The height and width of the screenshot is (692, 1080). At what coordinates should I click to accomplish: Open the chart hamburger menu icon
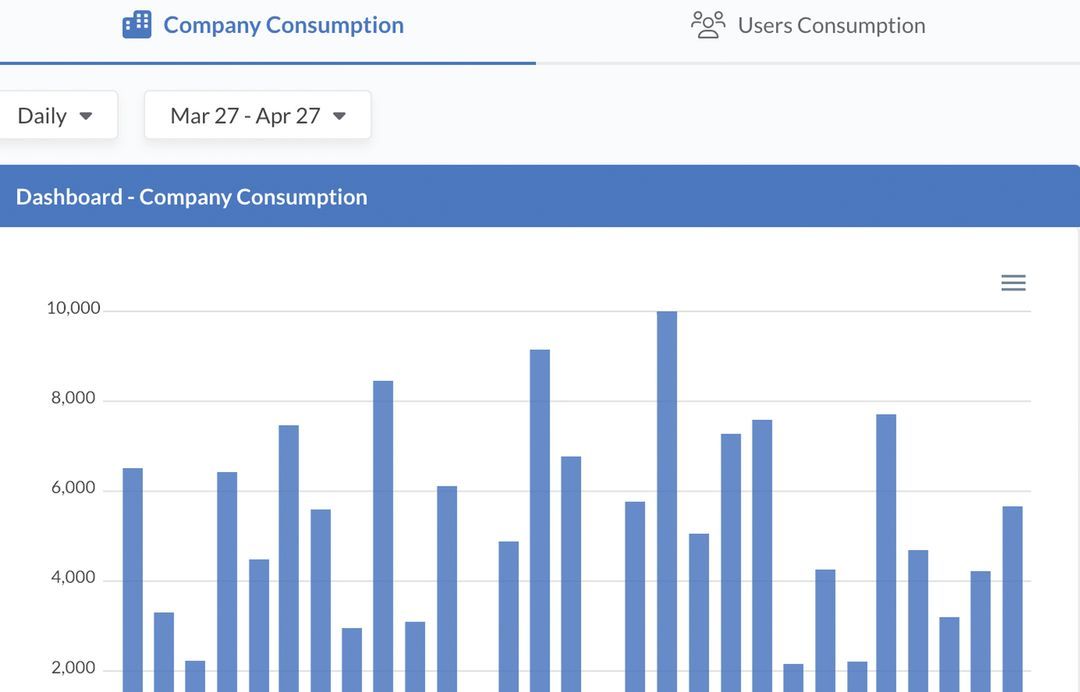click(1013, 283)
